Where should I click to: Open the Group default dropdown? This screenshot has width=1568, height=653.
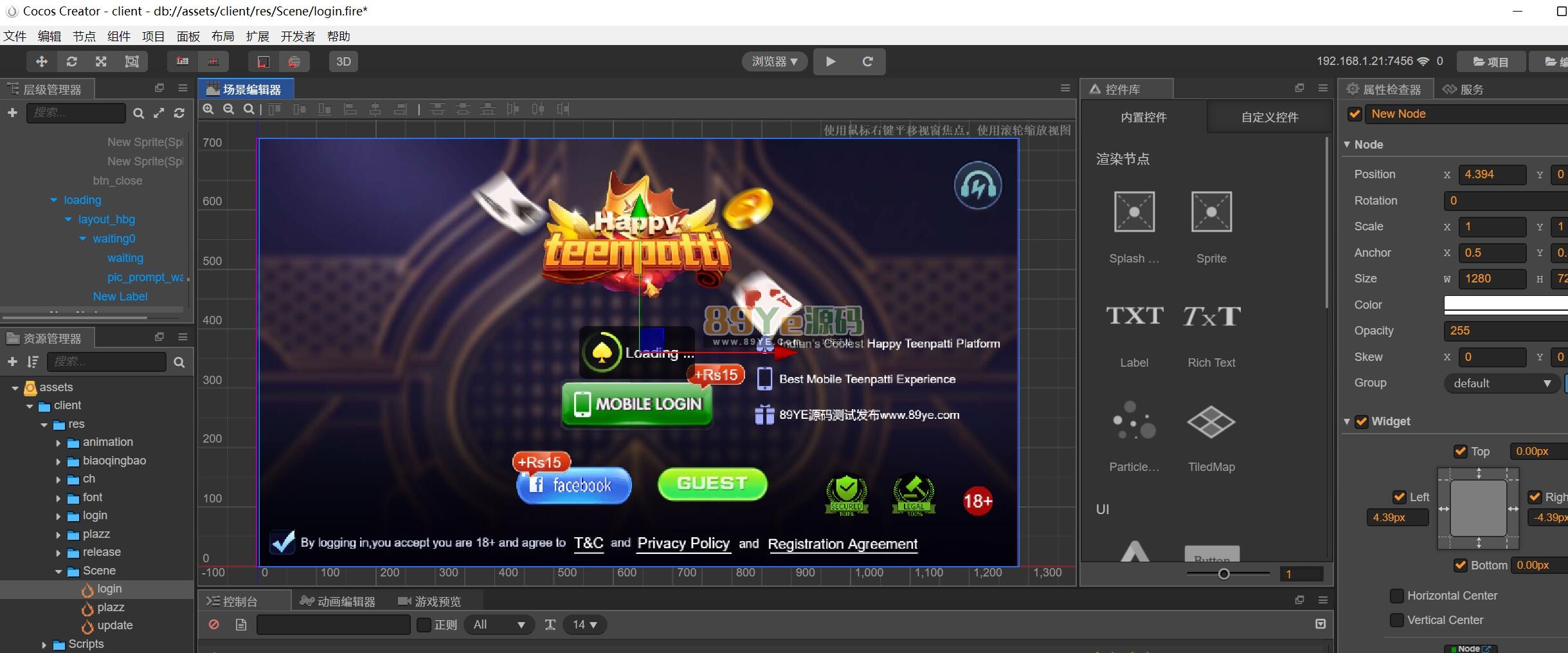pos(1501,383)
